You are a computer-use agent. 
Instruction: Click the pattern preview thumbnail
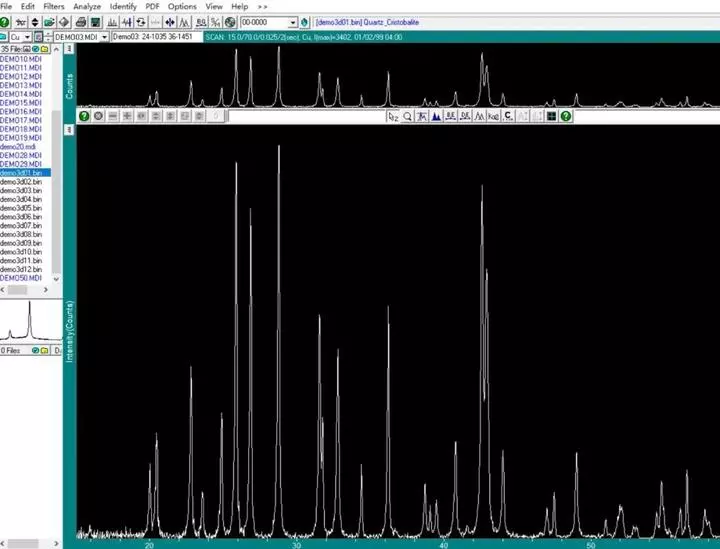tap(30, 323)
